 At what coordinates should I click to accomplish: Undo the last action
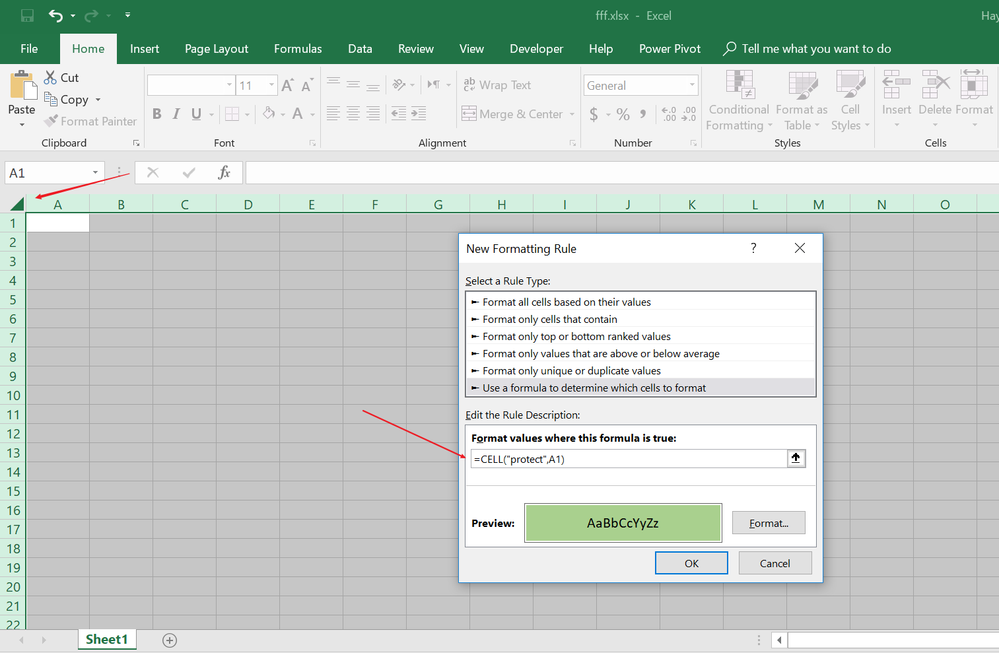pyautogui.click(x=55, y=15)
